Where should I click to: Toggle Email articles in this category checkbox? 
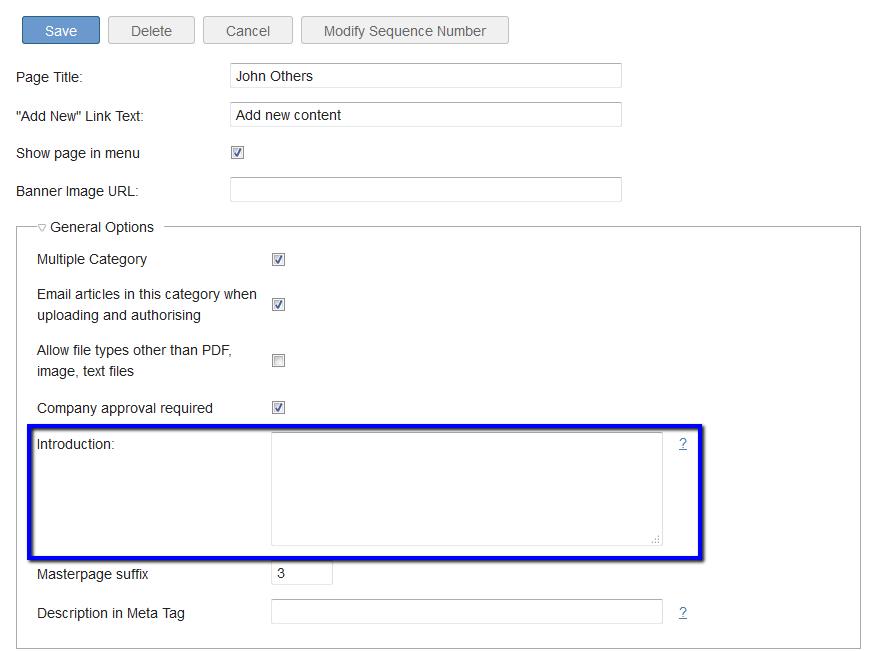point(278,305)
